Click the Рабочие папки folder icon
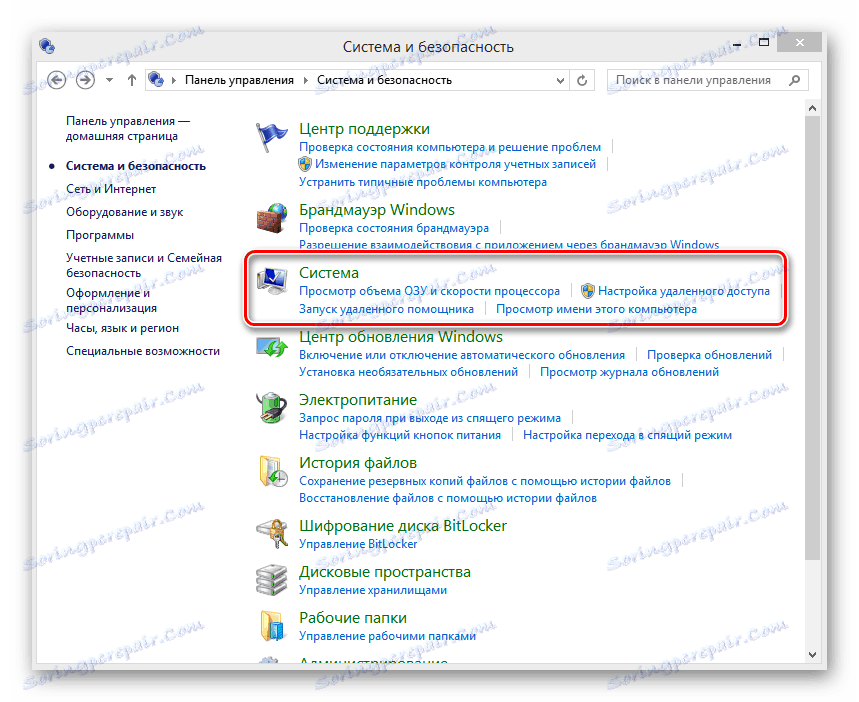The height and width of the screenshot is (702, 859). coord(271,626)
